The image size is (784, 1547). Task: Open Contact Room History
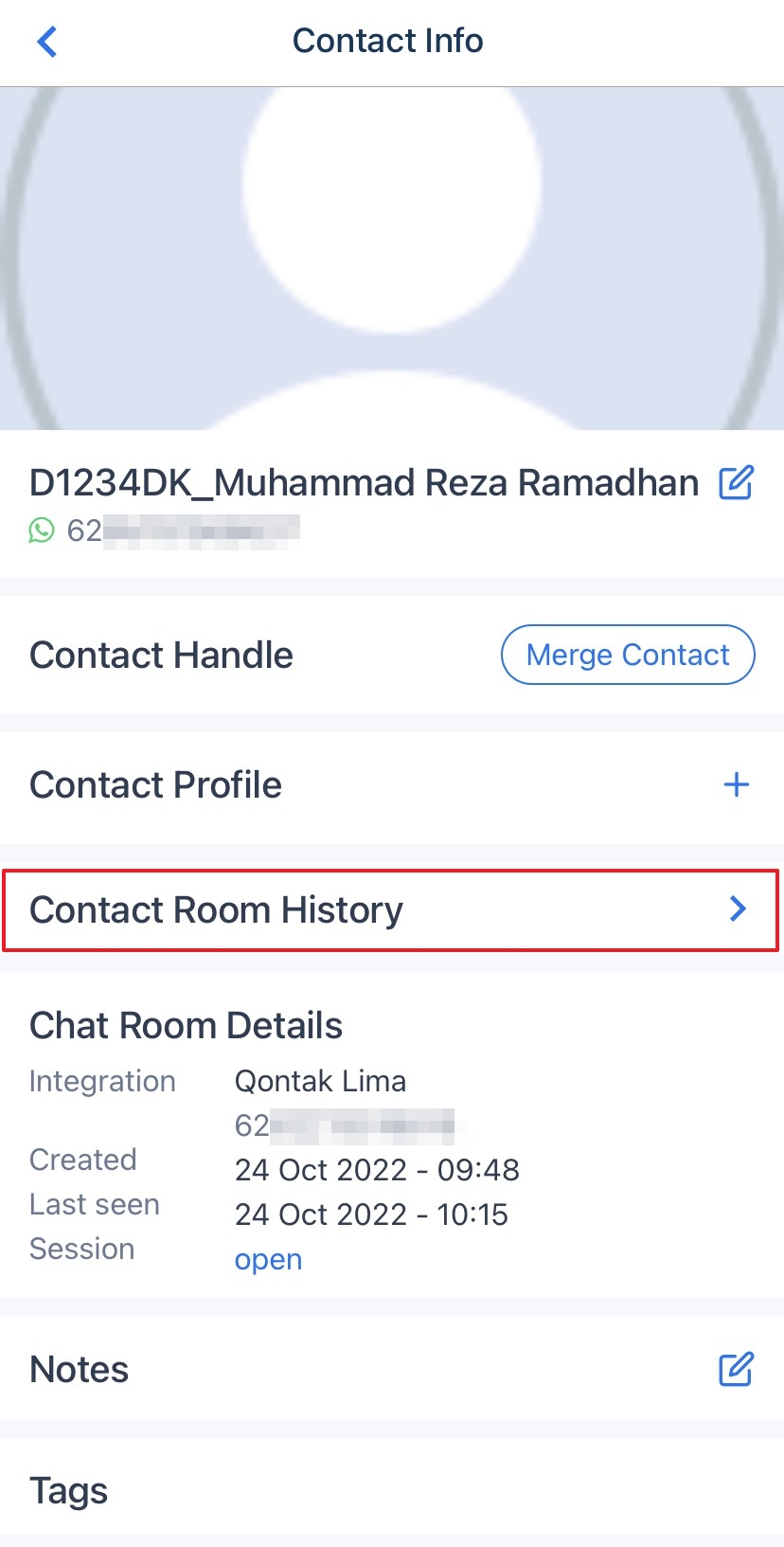[x=215, y=909]
